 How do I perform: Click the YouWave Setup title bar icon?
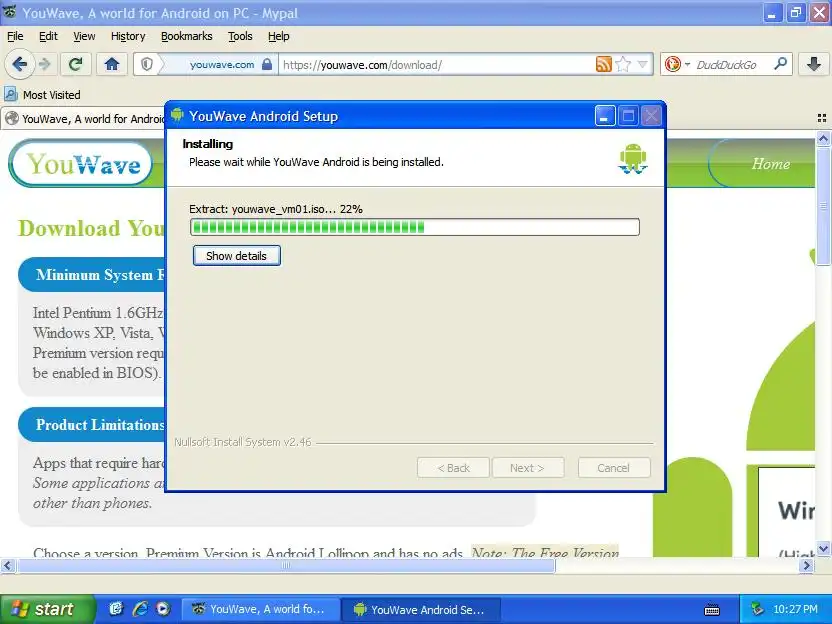177,115
